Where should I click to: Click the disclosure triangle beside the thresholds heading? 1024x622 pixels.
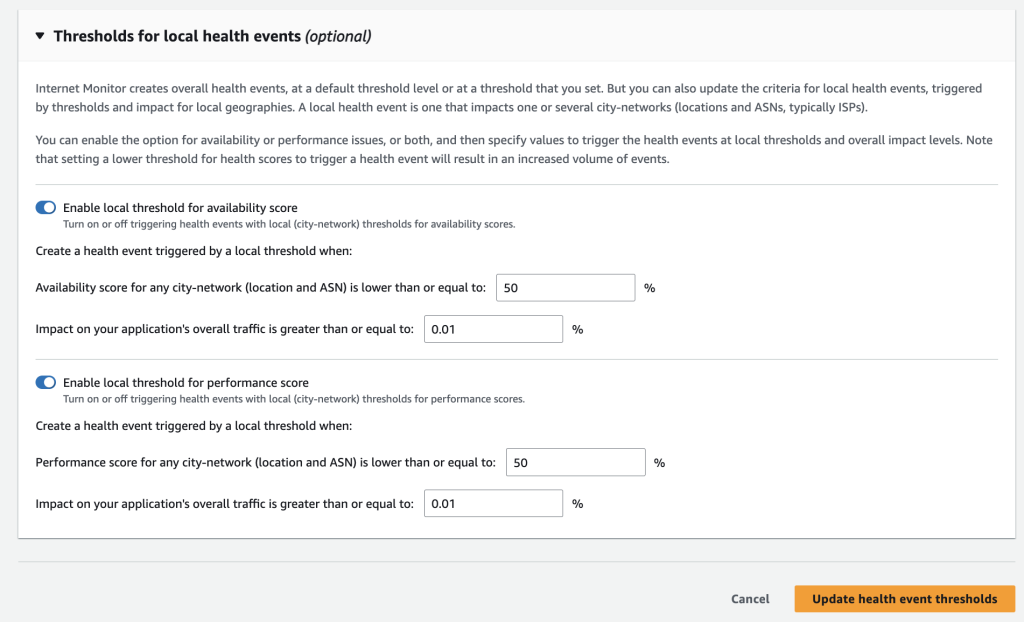click(x=40, y=35)
